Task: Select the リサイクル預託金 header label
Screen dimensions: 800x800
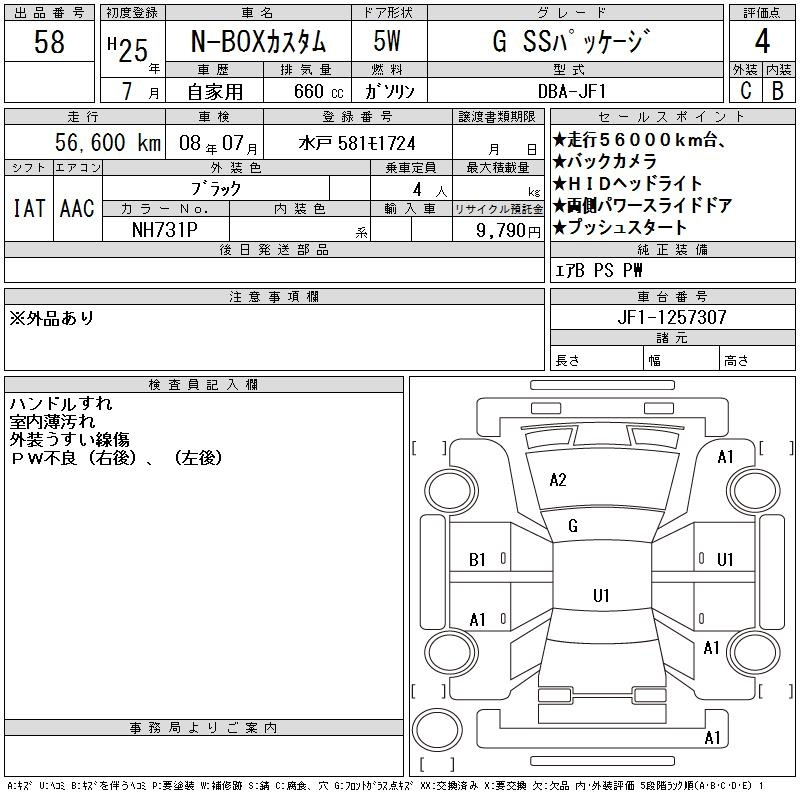Action: (x=498, y=209)
